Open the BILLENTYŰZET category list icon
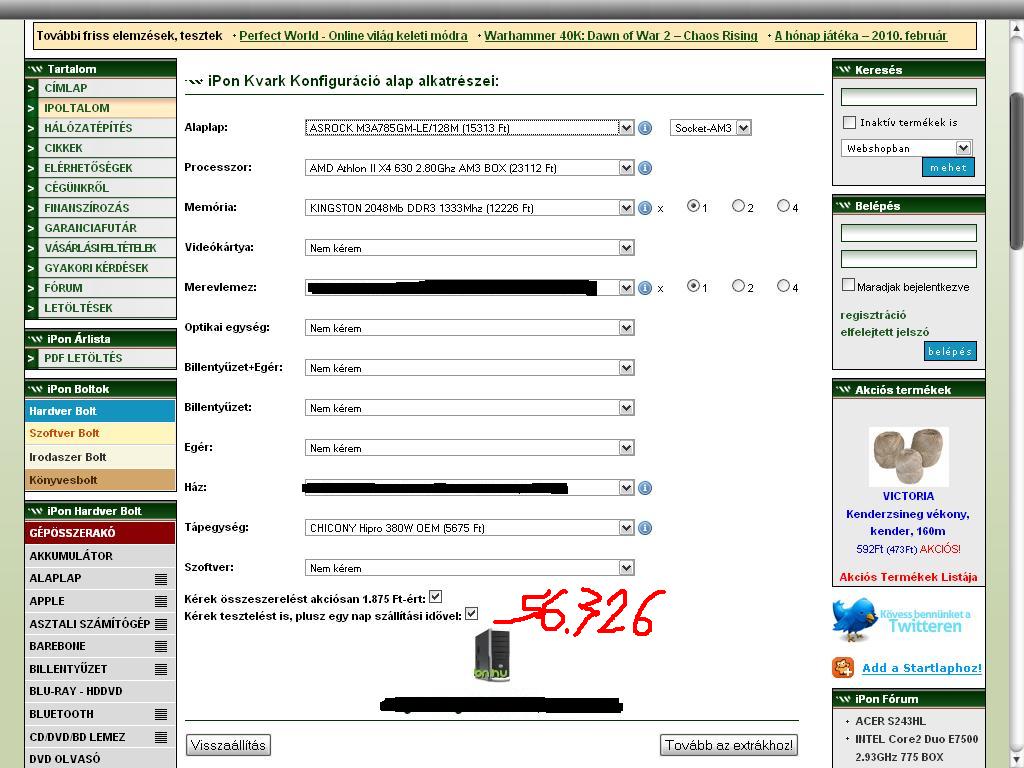The image size is (1024, 768). coord(161,669)
